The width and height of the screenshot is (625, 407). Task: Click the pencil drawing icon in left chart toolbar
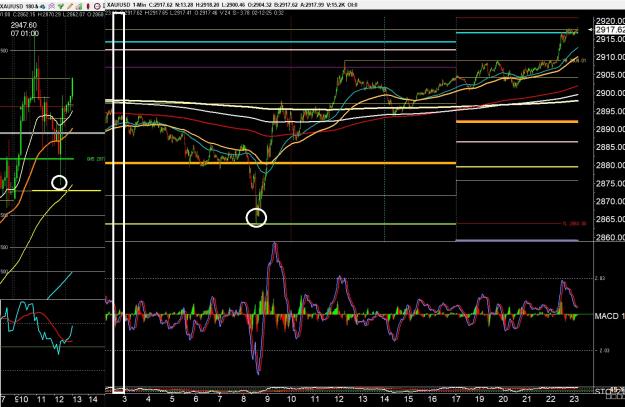[x=70, y=6]
